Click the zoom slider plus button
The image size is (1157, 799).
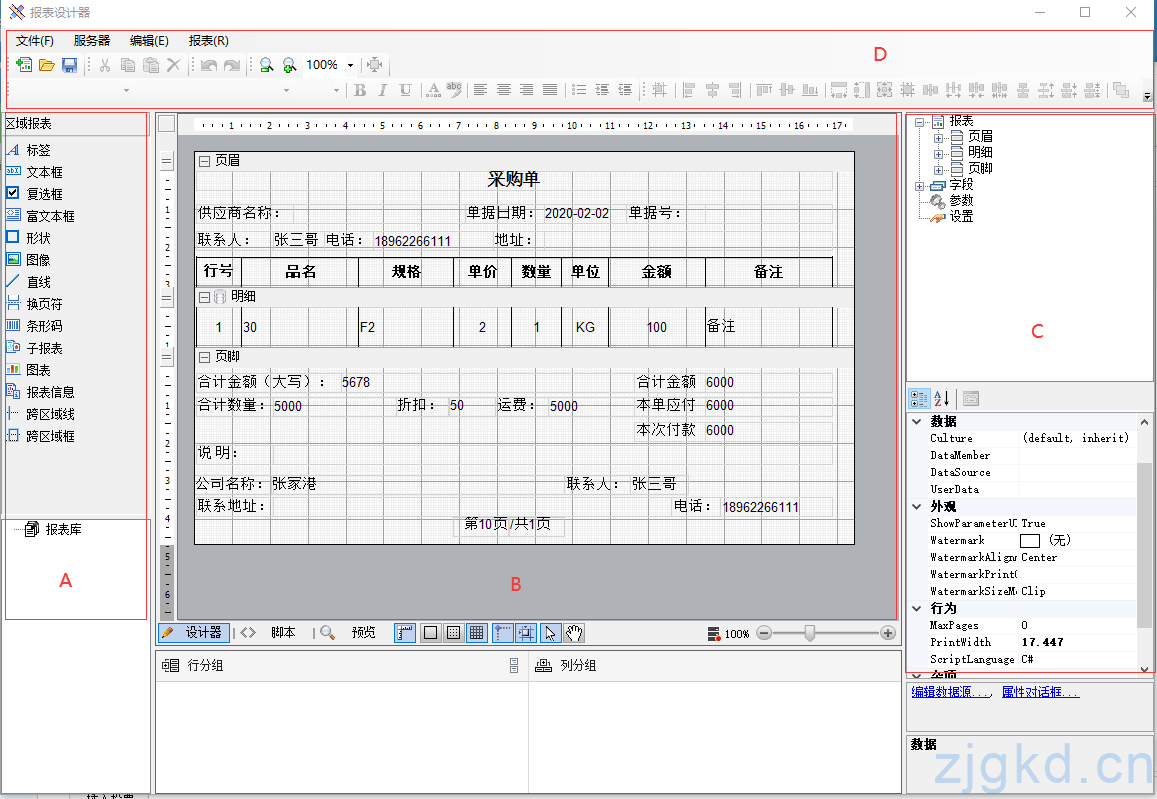point(888,633)
